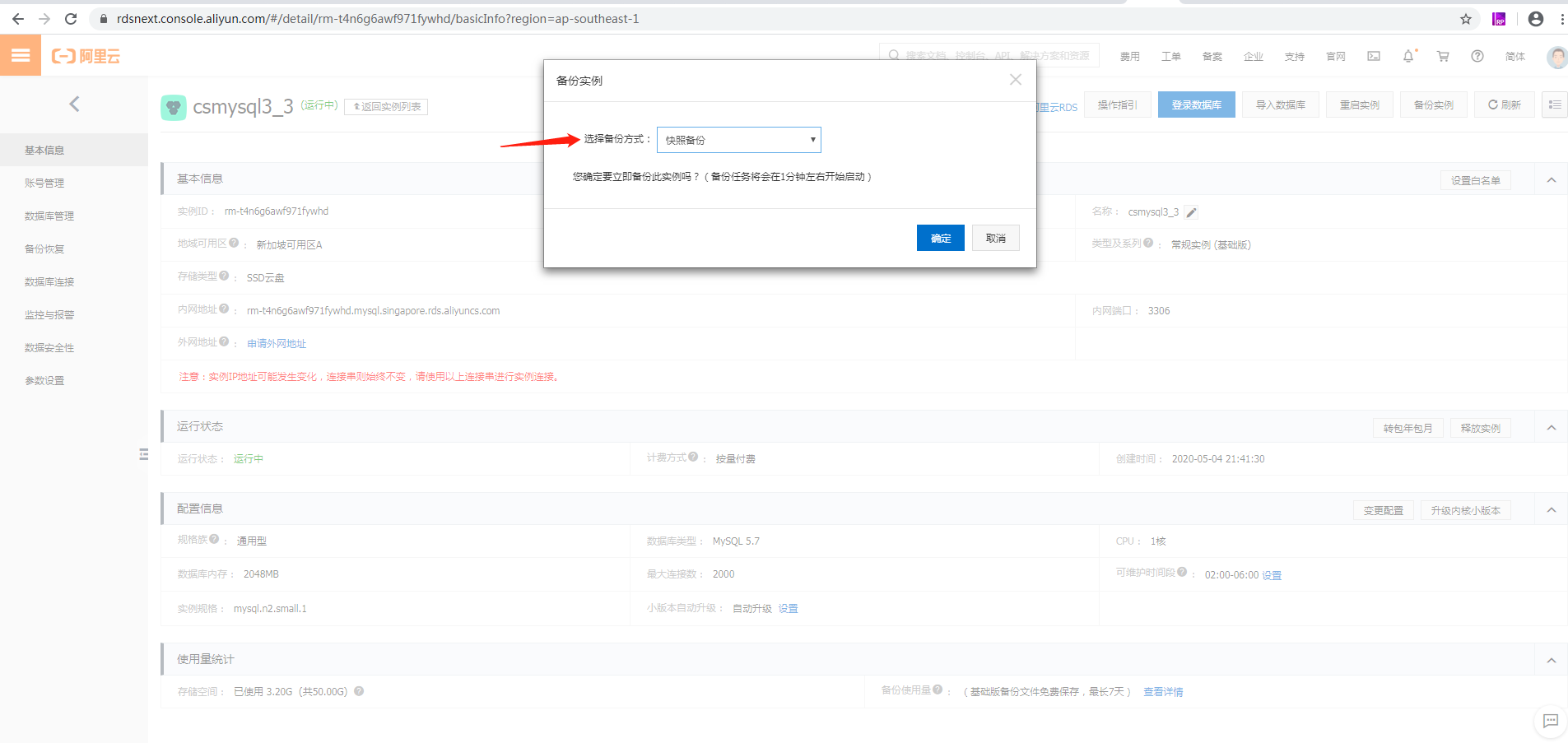Image resolution: width=1568 pixels, height=743 pixels.
Task: Collapse the 基本信息 section
Action: point(1552,179)
